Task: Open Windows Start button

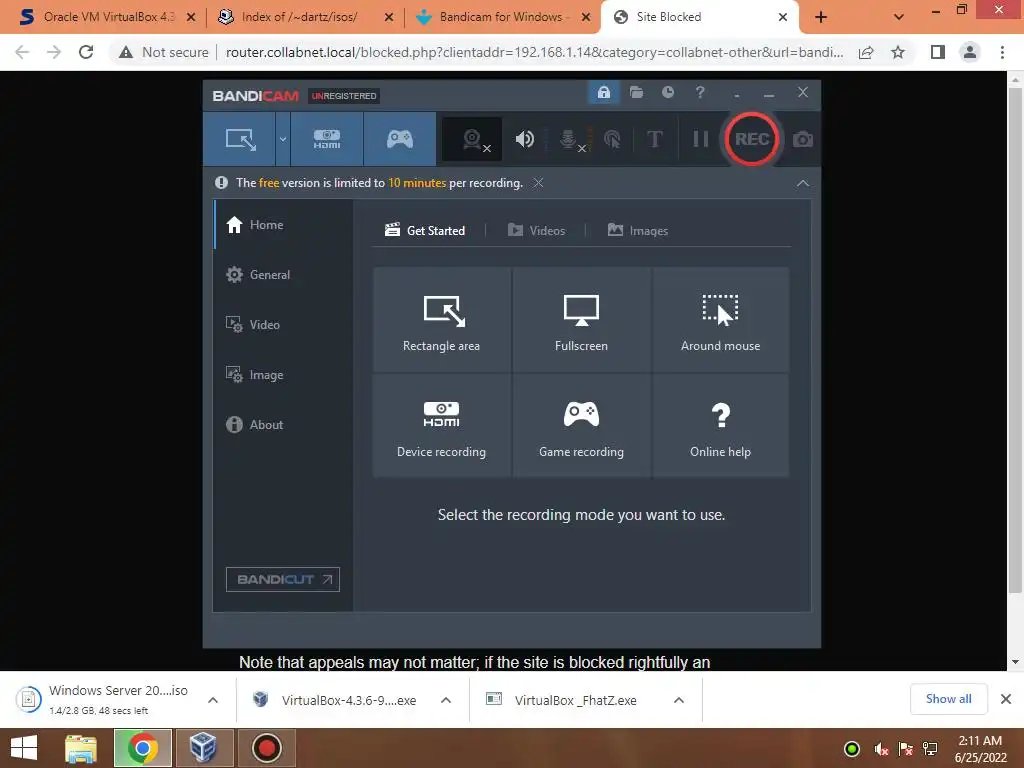Action: (x=24, y=748)
